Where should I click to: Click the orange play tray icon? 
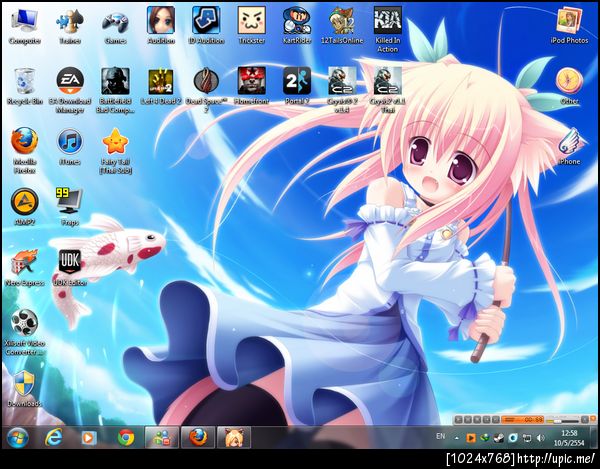point(471,438)
